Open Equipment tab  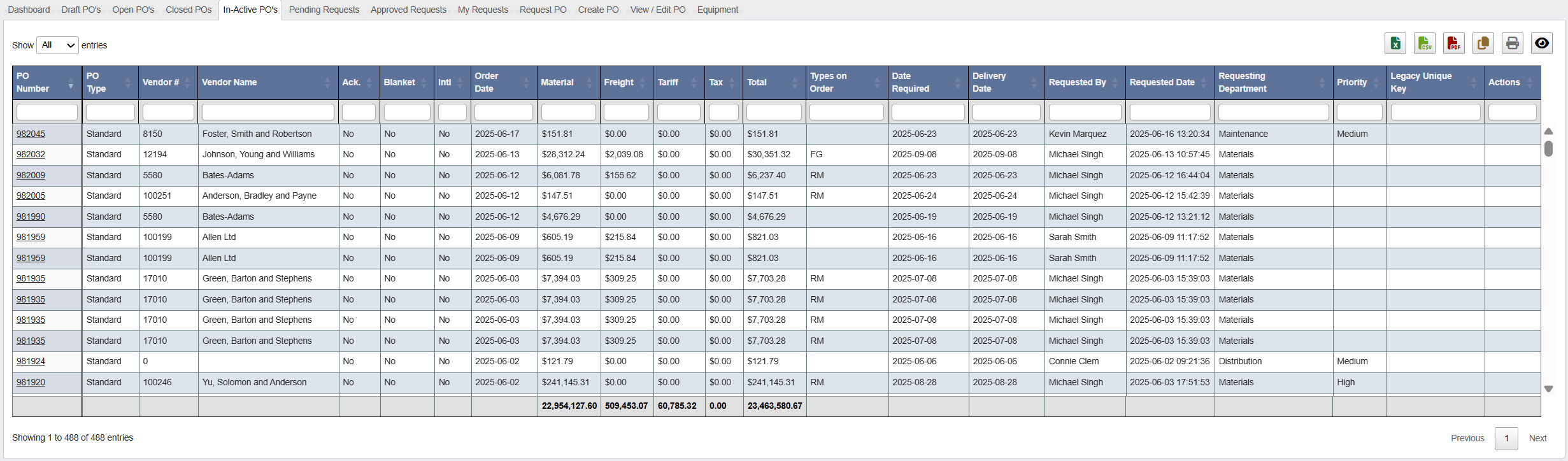(x=718, y=10)
